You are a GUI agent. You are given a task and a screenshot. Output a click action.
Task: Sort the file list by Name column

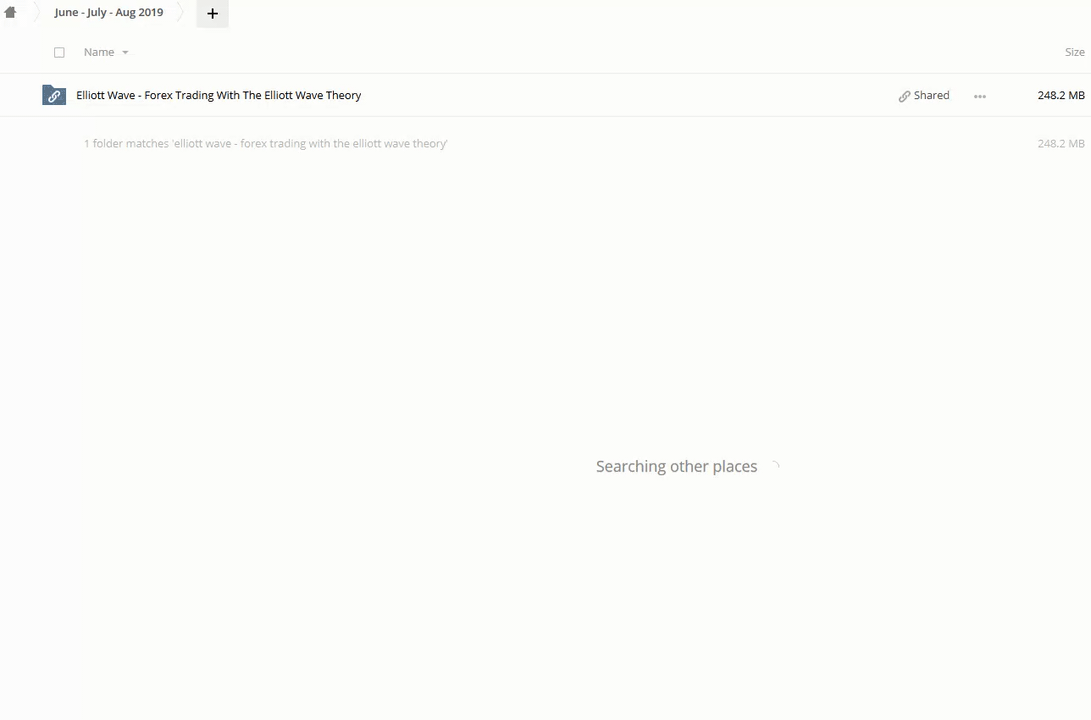point(99,52)
